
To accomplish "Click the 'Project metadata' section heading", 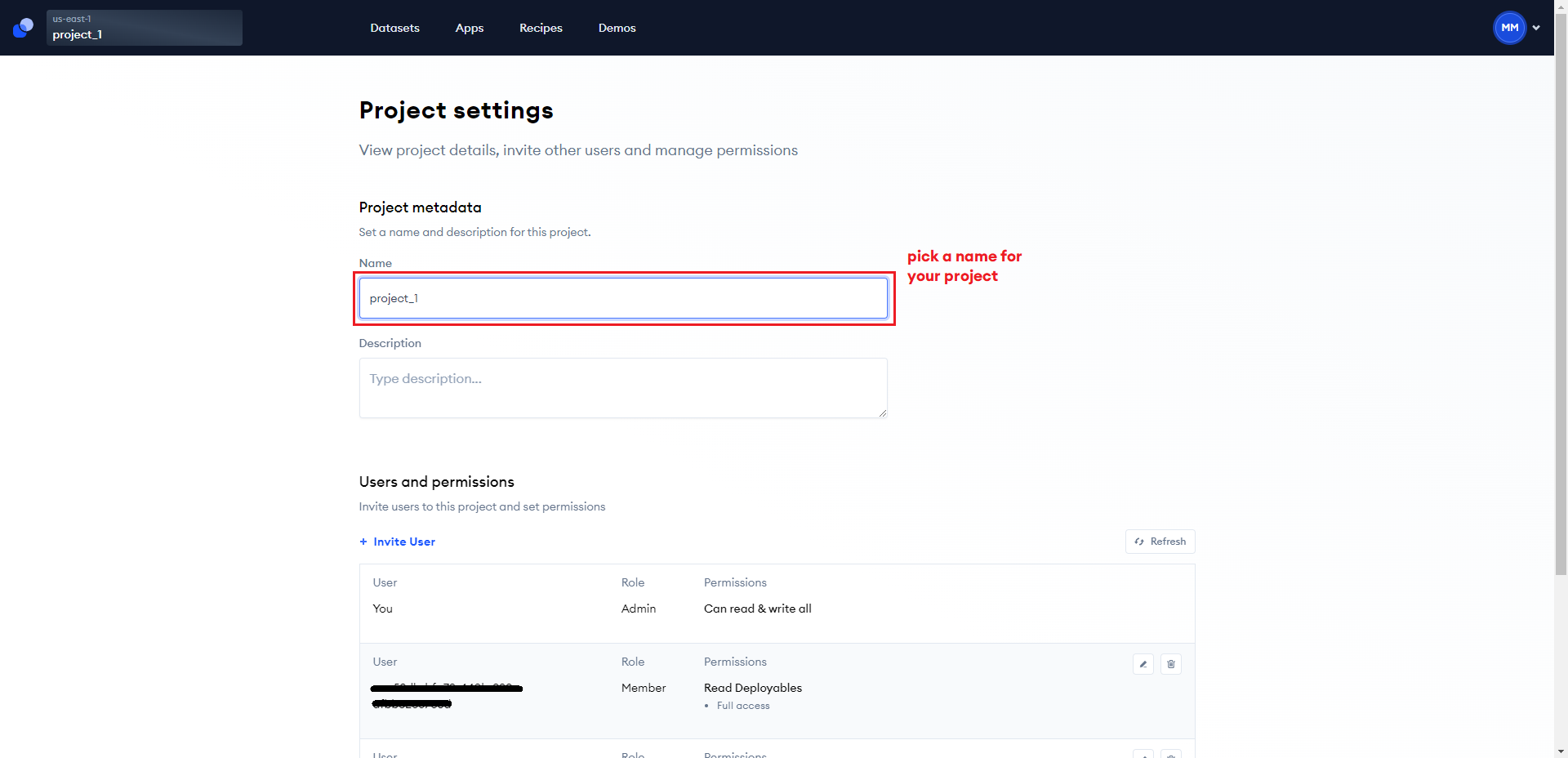I will pyautogui.click(x=421, y=207).
